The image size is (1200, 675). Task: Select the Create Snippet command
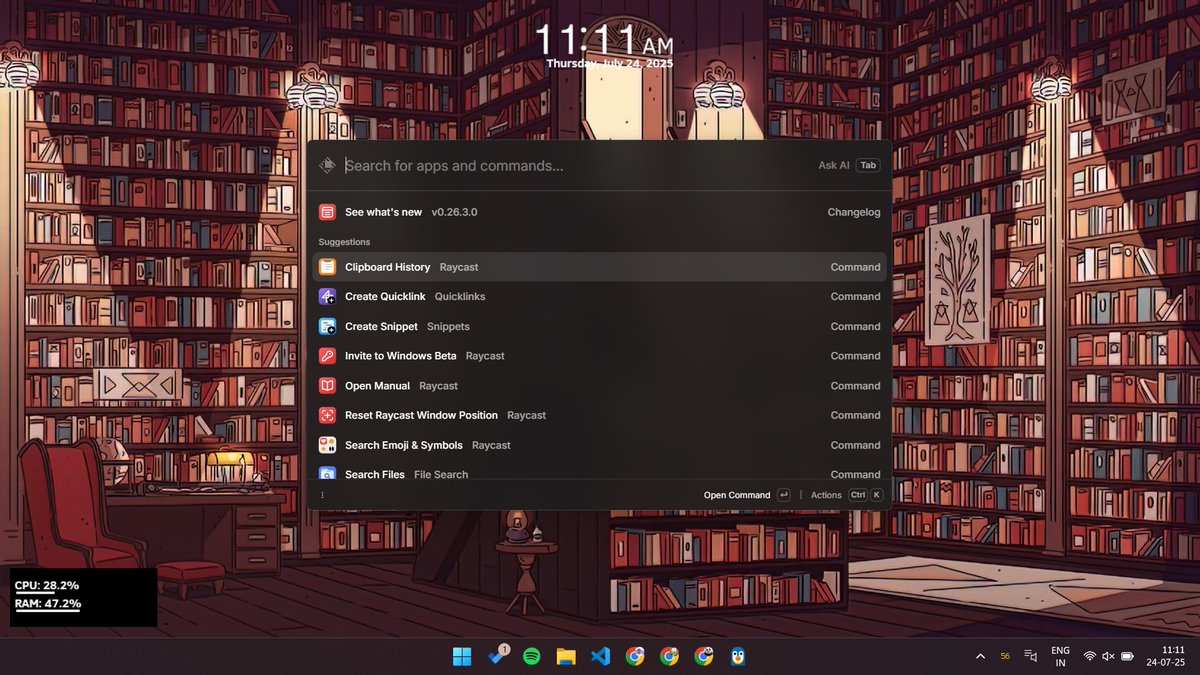(x=599, y=326)
